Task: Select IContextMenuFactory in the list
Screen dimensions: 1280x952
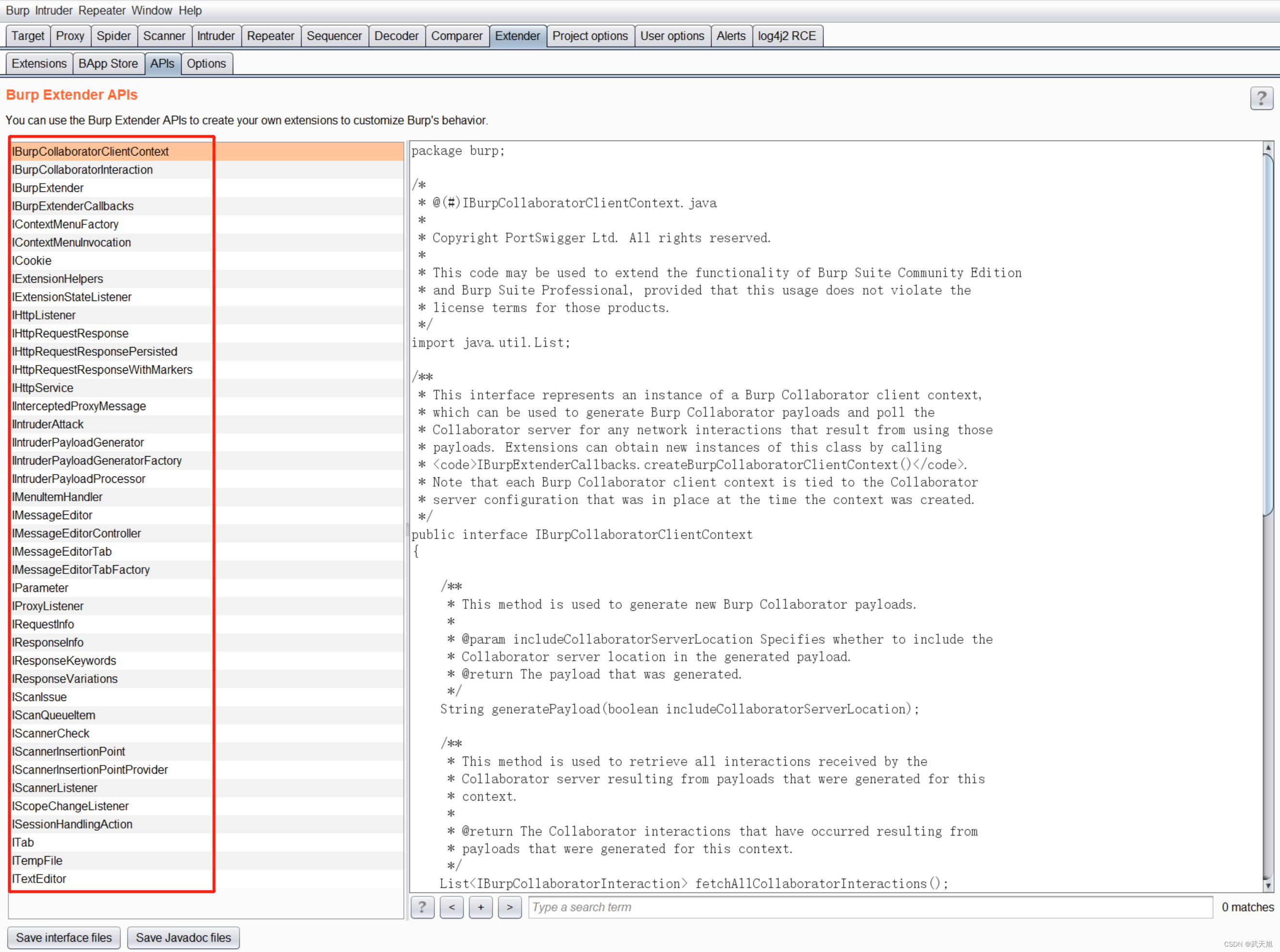Action: pos(207,224)
